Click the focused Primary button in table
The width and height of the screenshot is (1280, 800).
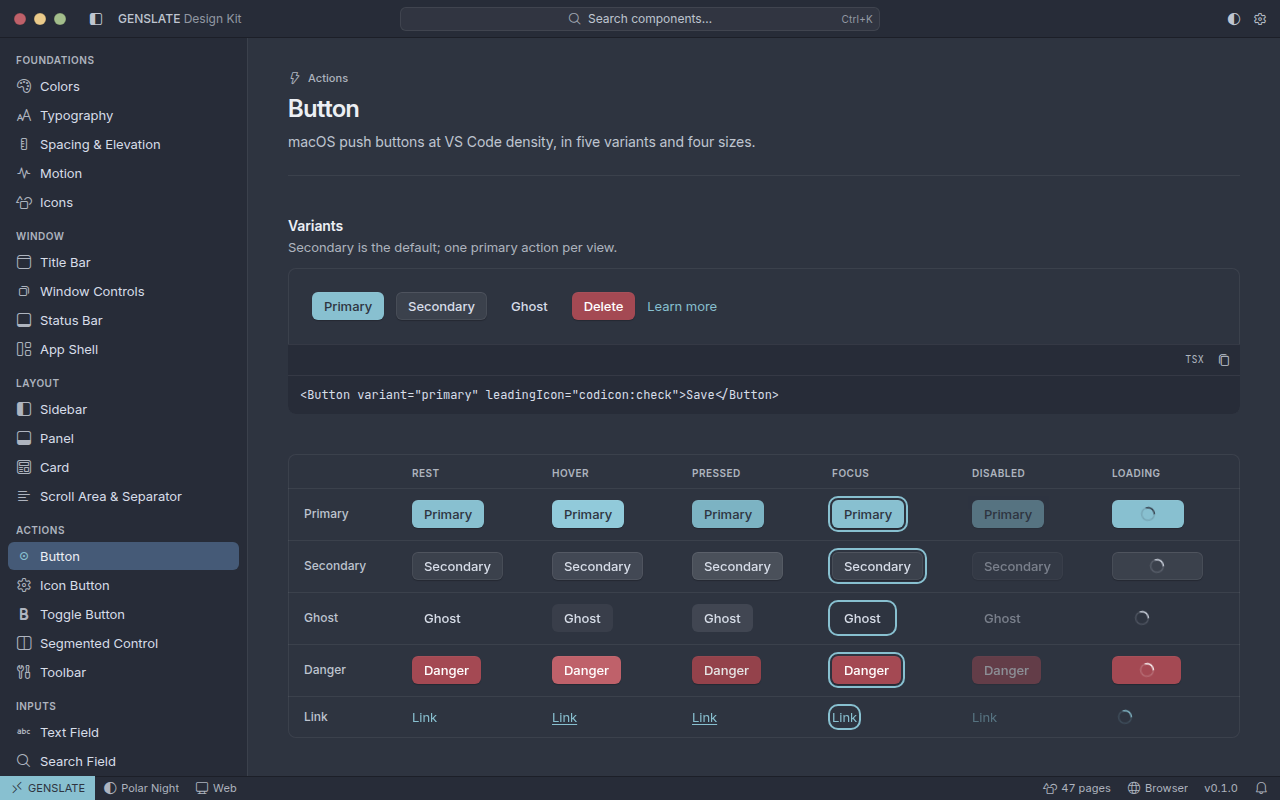tap(868, 514)
